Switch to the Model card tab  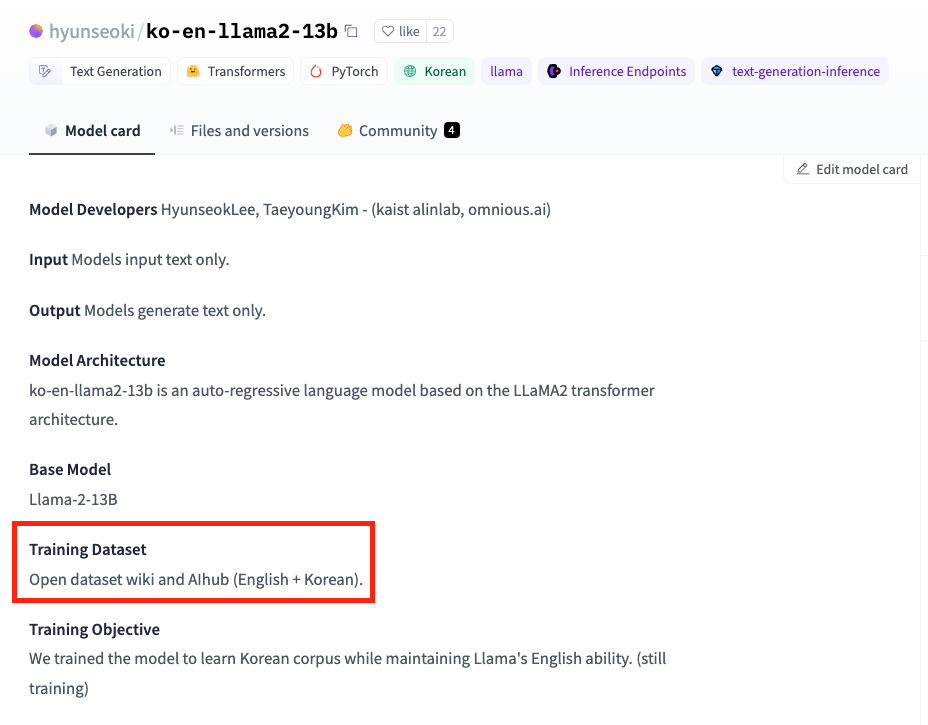(92, 131)
